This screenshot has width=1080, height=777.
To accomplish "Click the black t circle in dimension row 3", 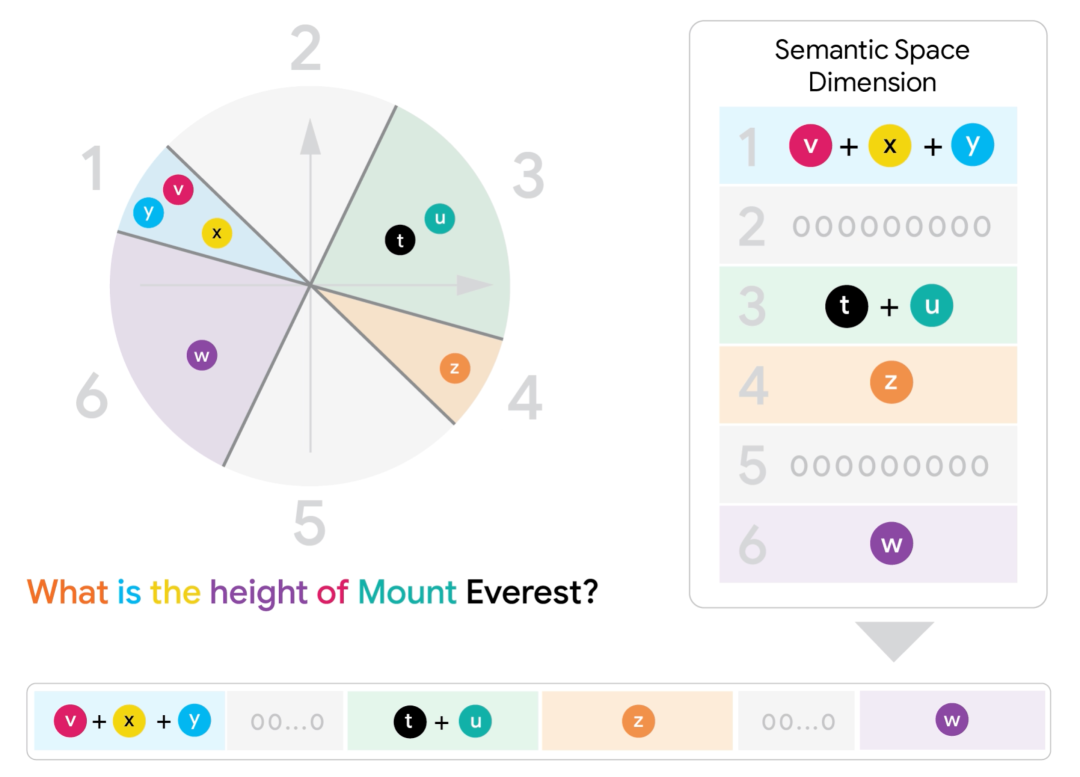I will (x=847, y=306).
